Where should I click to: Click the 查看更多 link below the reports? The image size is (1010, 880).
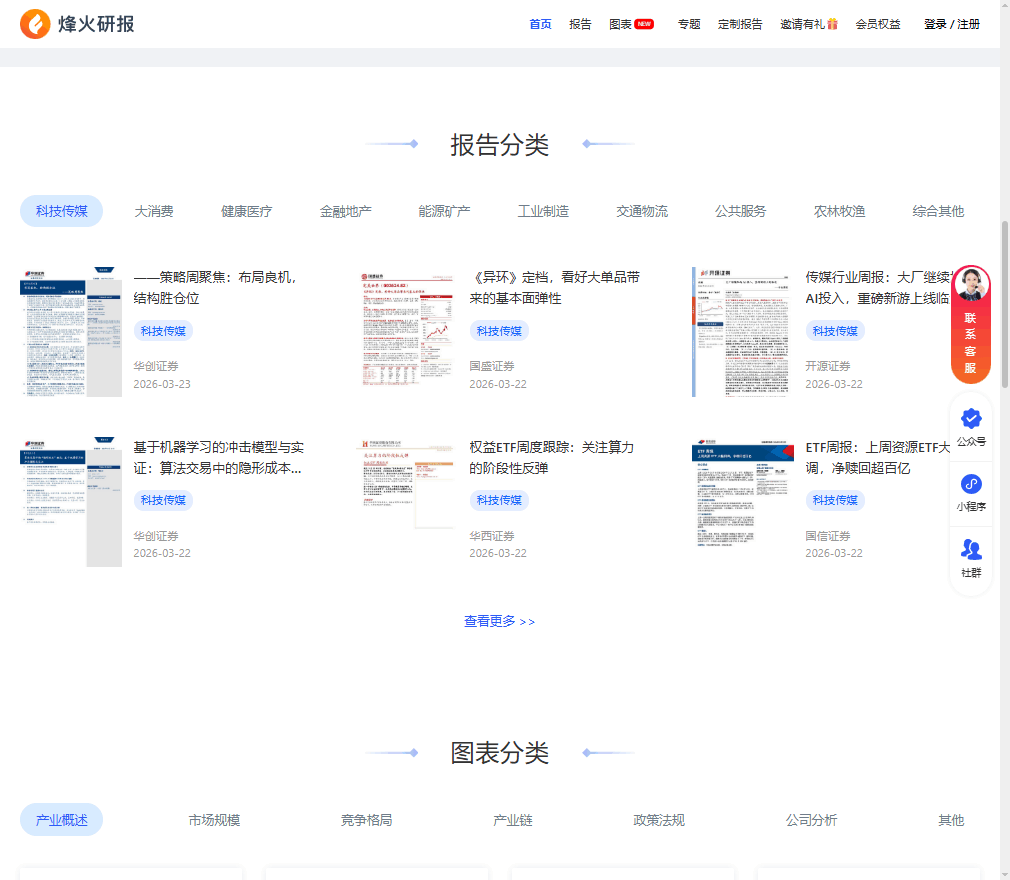click(500, 621)
